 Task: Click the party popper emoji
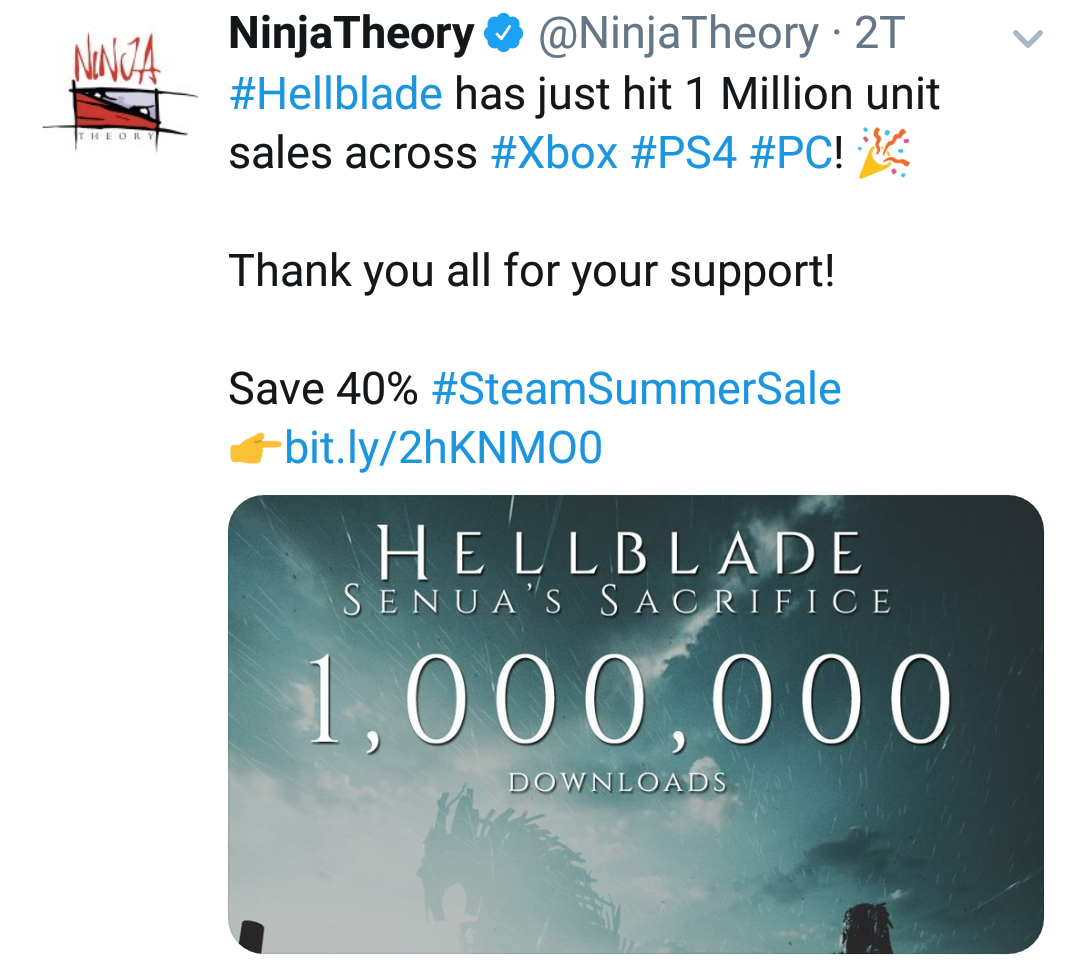coord(884,153)
